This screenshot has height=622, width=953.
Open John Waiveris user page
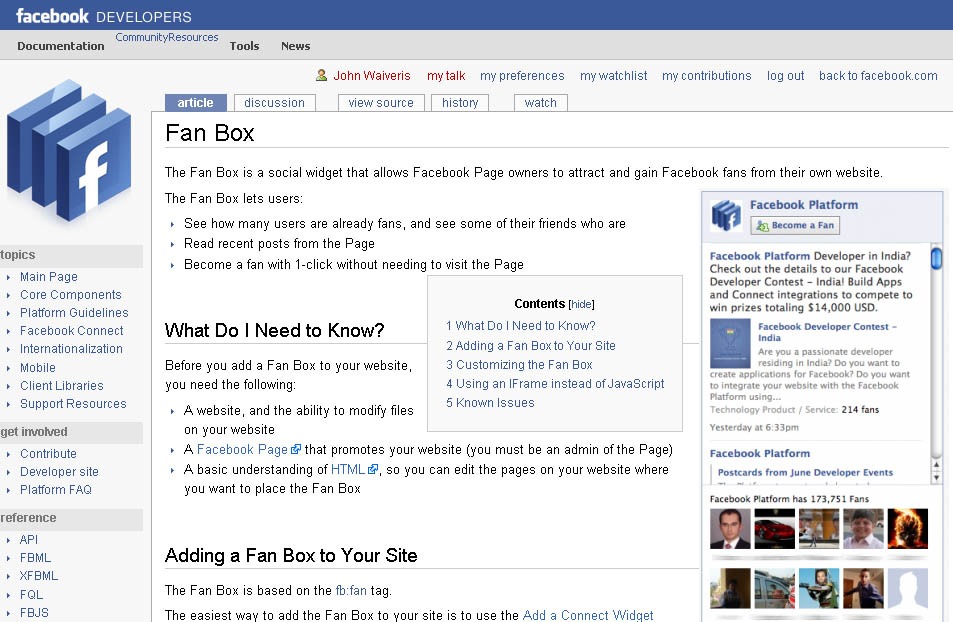click(372, 75)
